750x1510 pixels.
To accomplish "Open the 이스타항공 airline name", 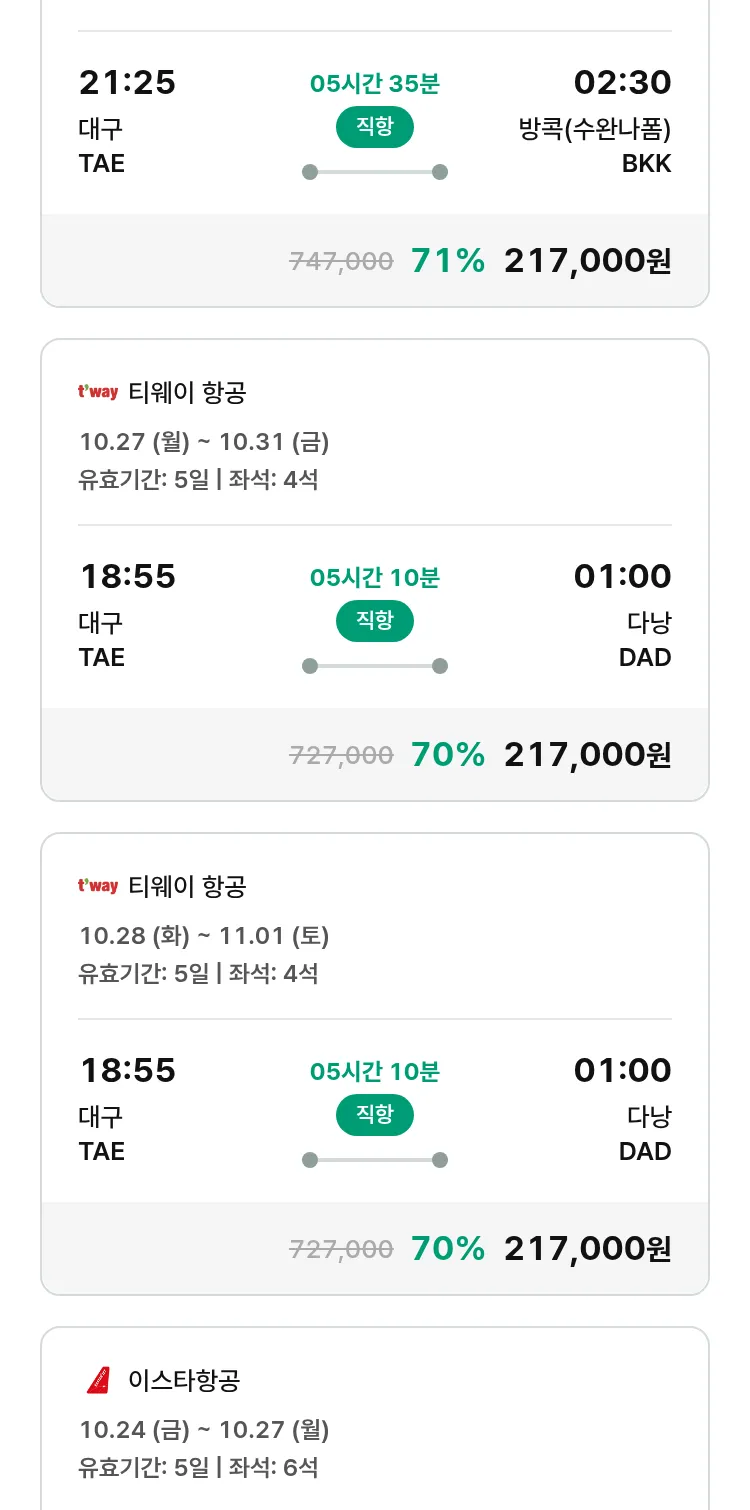I will point(184,1381).
